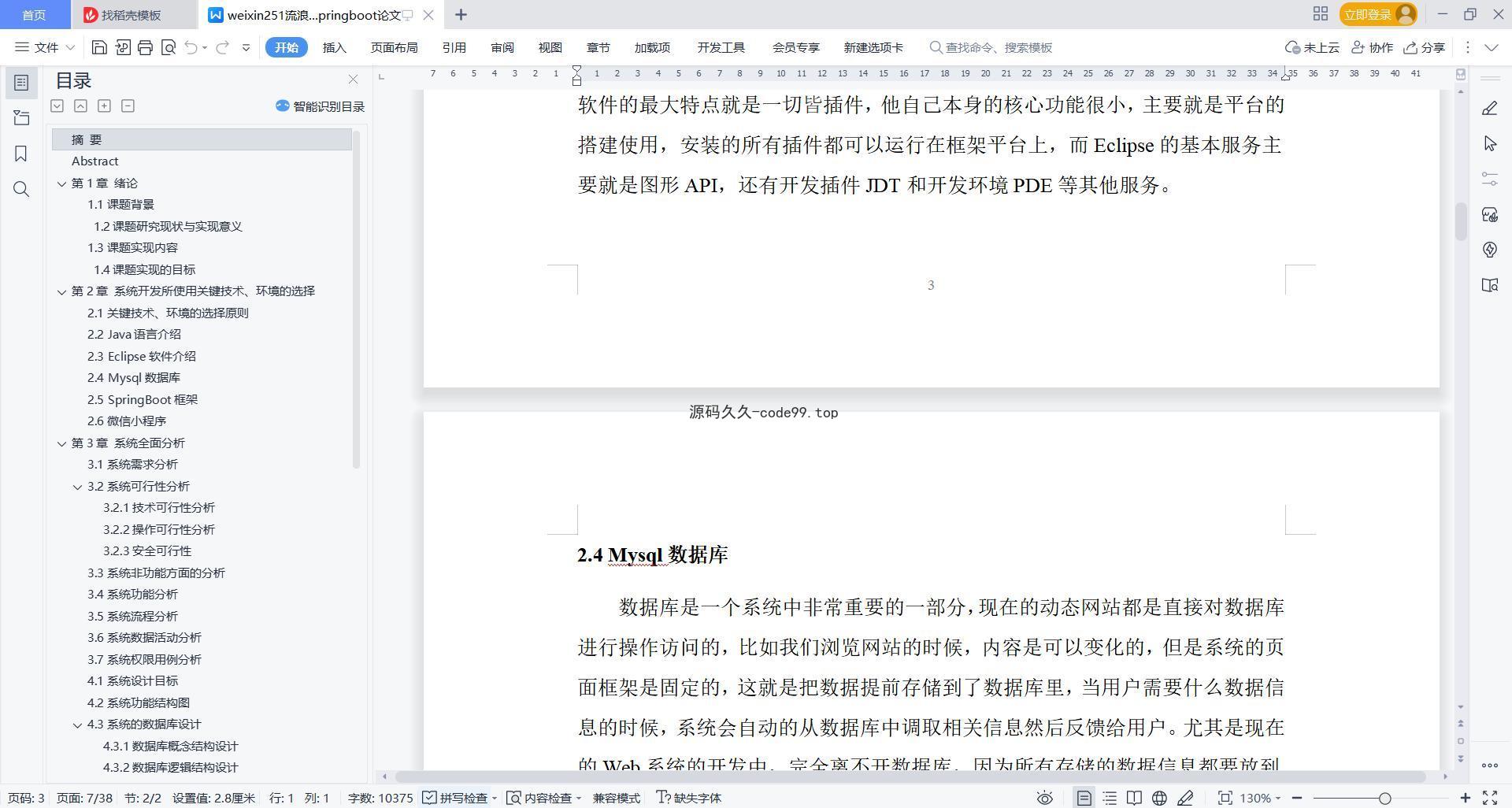Switch to web layout view globe icon
The height and width of the screenshot is (808, 1512).
click(x=1159, y=798)
